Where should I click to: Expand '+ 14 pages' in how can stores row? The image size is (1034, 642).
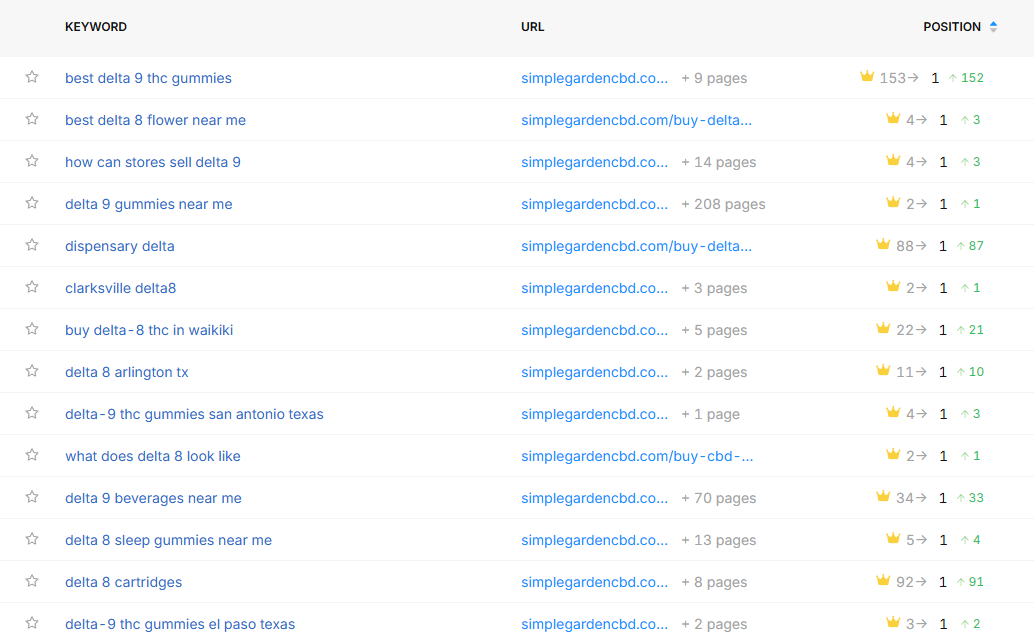[719, 162]
